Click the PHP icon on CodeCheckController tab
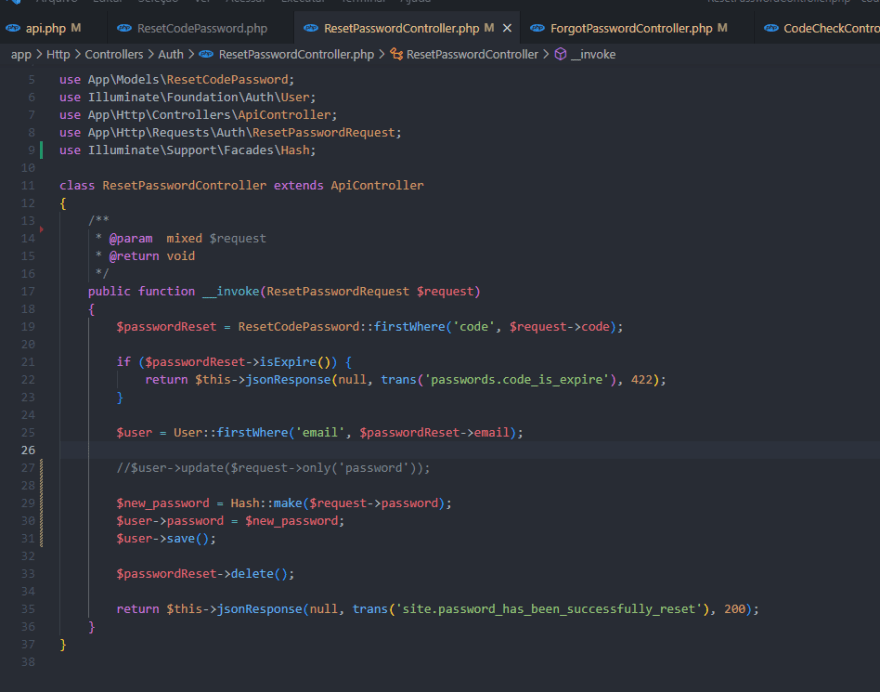Image resolution: width=880 pixels, height=692 pixels. [x=771, y=28]
